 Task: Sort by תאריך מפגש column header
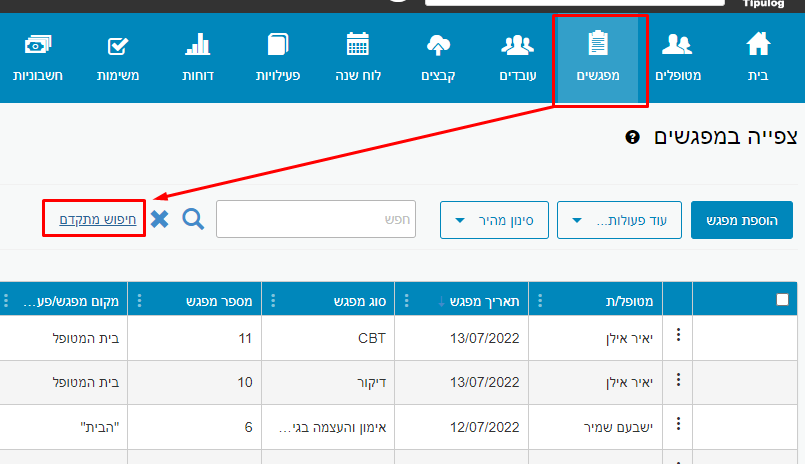[484, 301]
